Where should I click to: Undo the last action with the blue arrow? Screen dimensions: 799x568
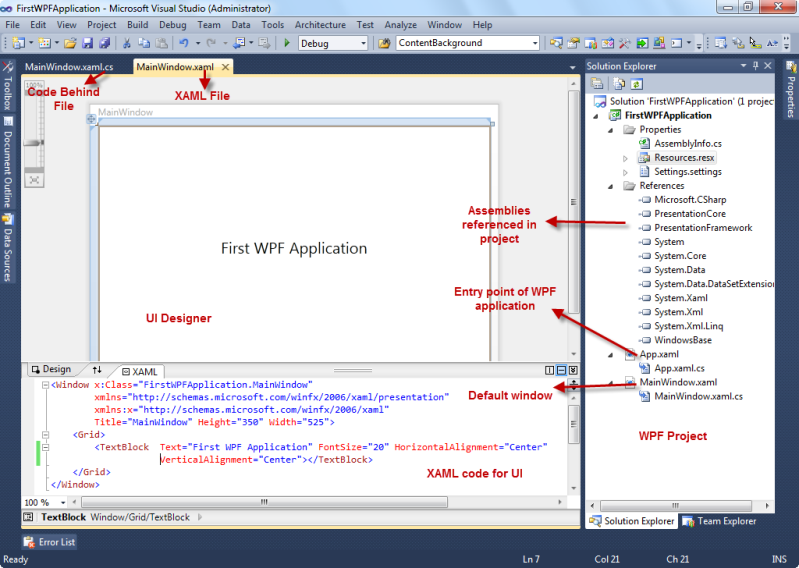pos(183,43)
